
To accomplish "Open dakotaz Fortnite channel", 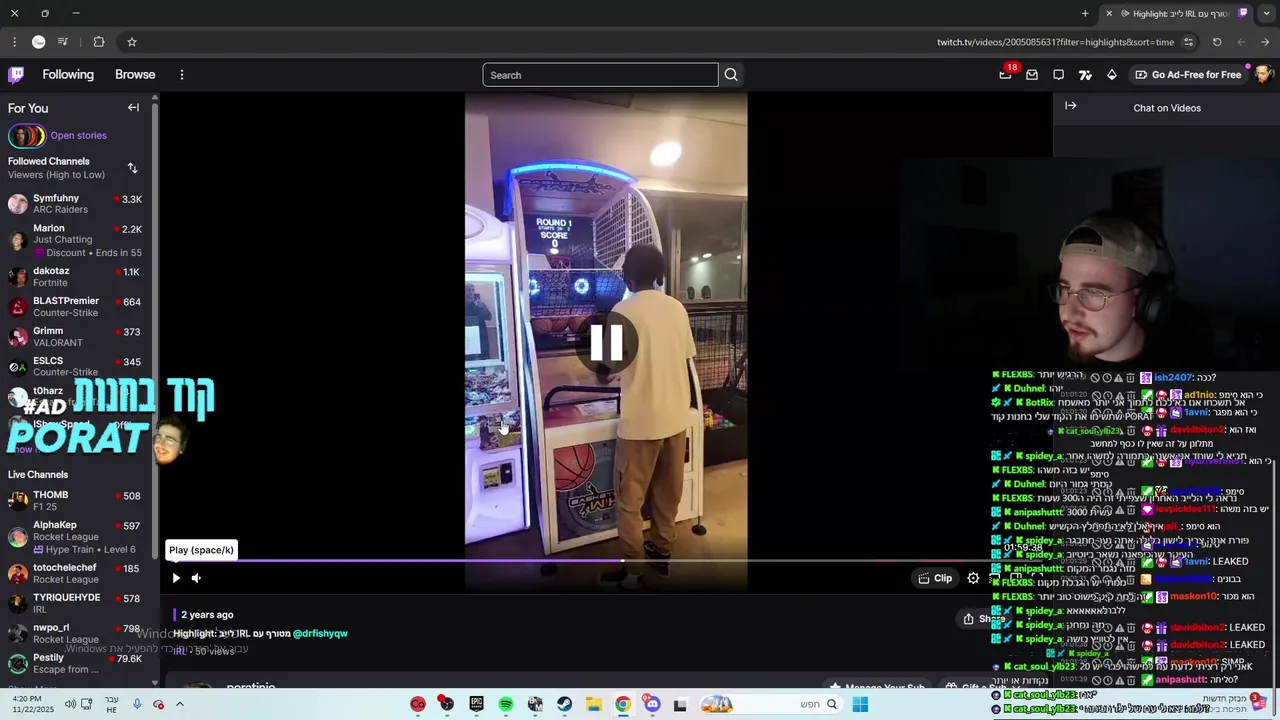I will [x=75, y=277].
